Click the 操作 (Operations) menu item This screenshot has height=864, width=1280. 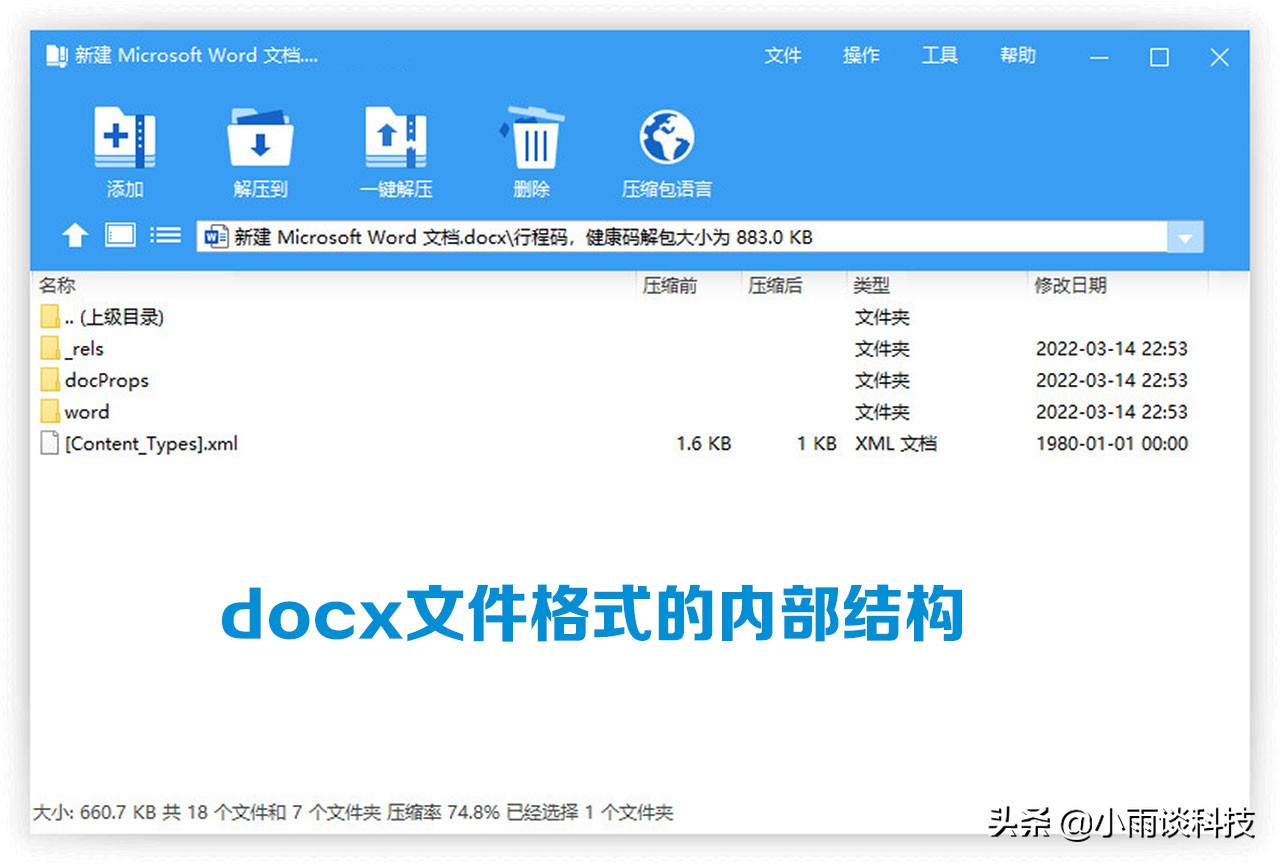click(x=862, y=56)
